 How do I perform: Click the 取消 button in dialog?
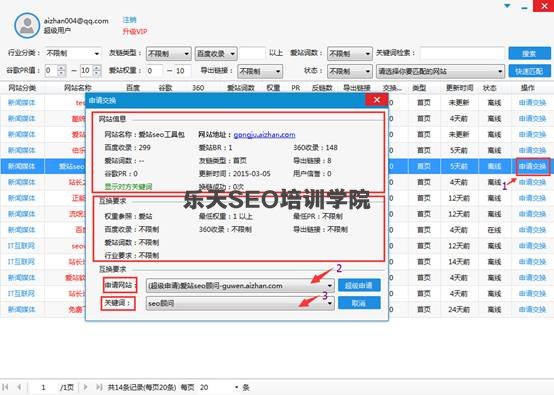(359, 303)
